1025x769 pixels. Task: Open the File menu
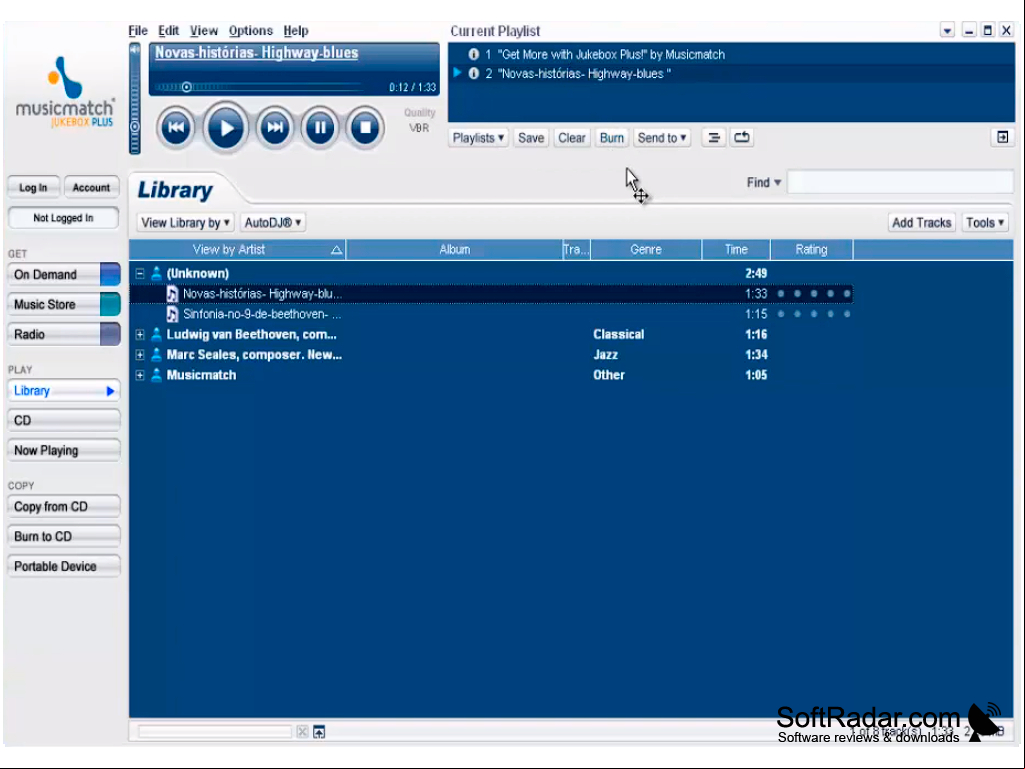[x=138, y=31]
